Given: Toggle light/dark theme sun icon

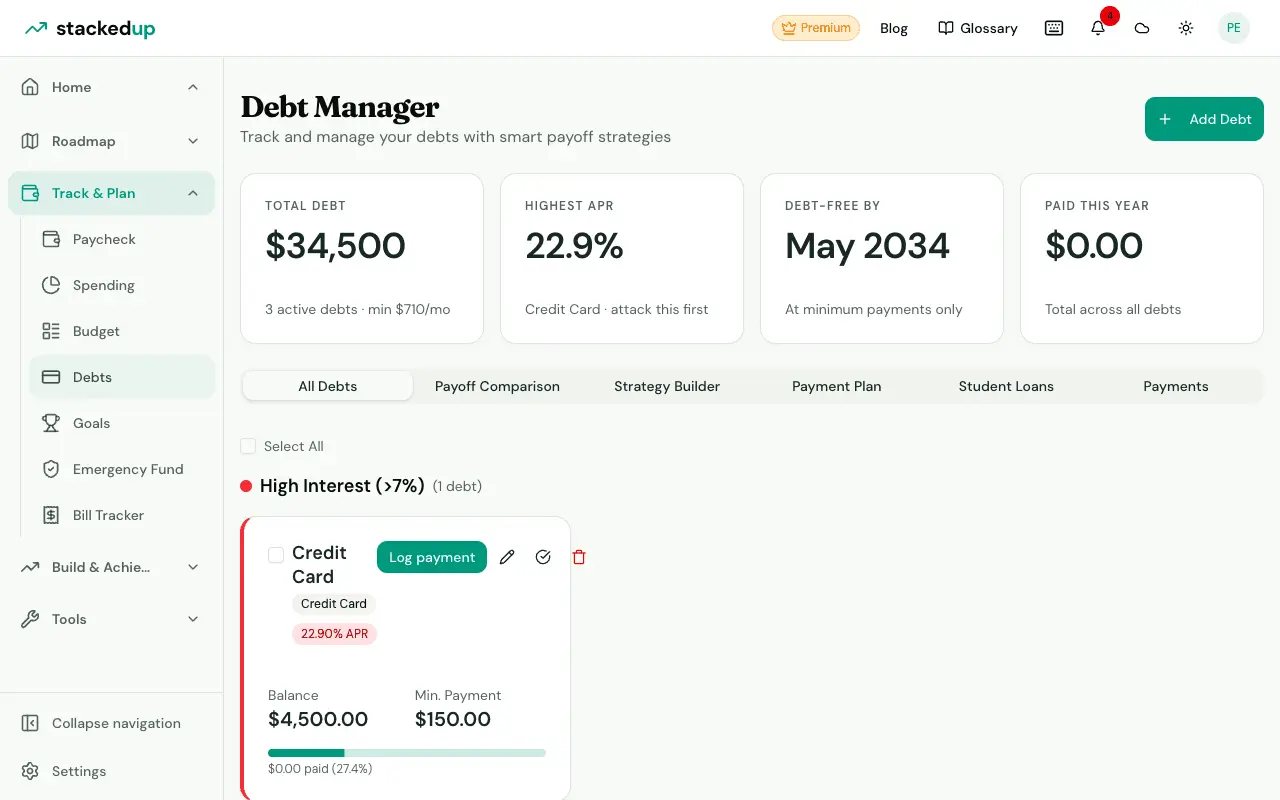Looking at the screenshot, I should point(1186,28).
